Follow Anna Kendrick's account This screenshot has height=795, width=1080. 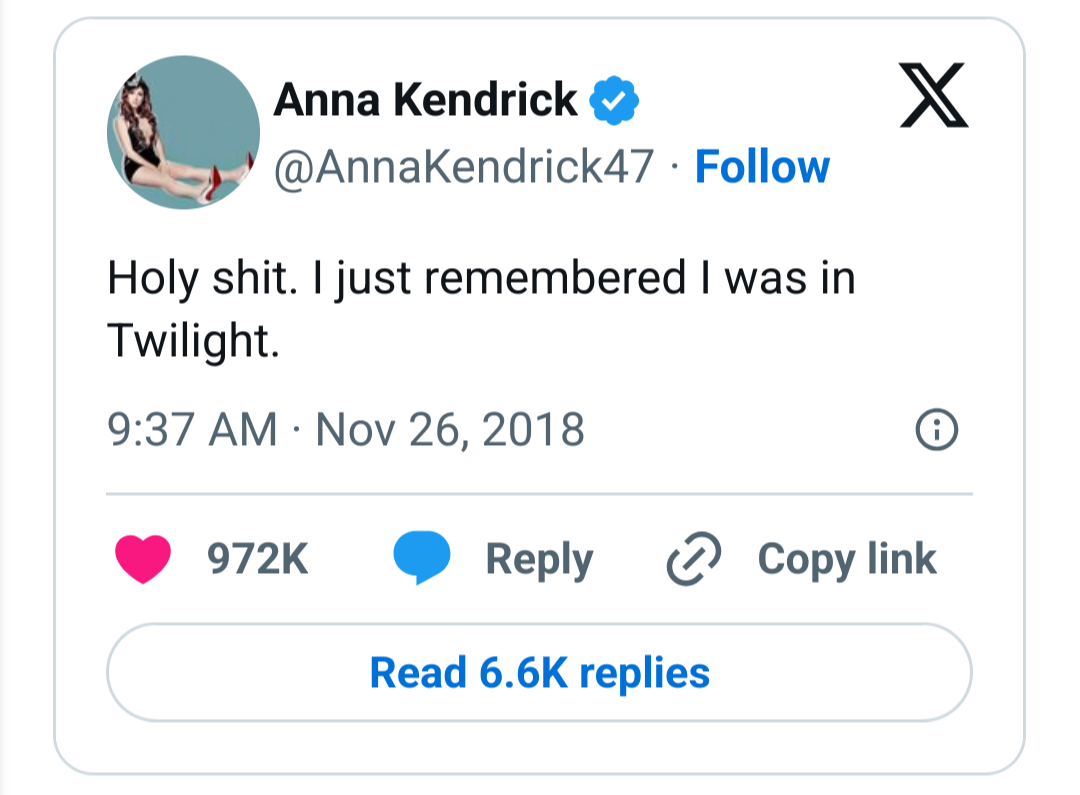[x=762, y=166]
